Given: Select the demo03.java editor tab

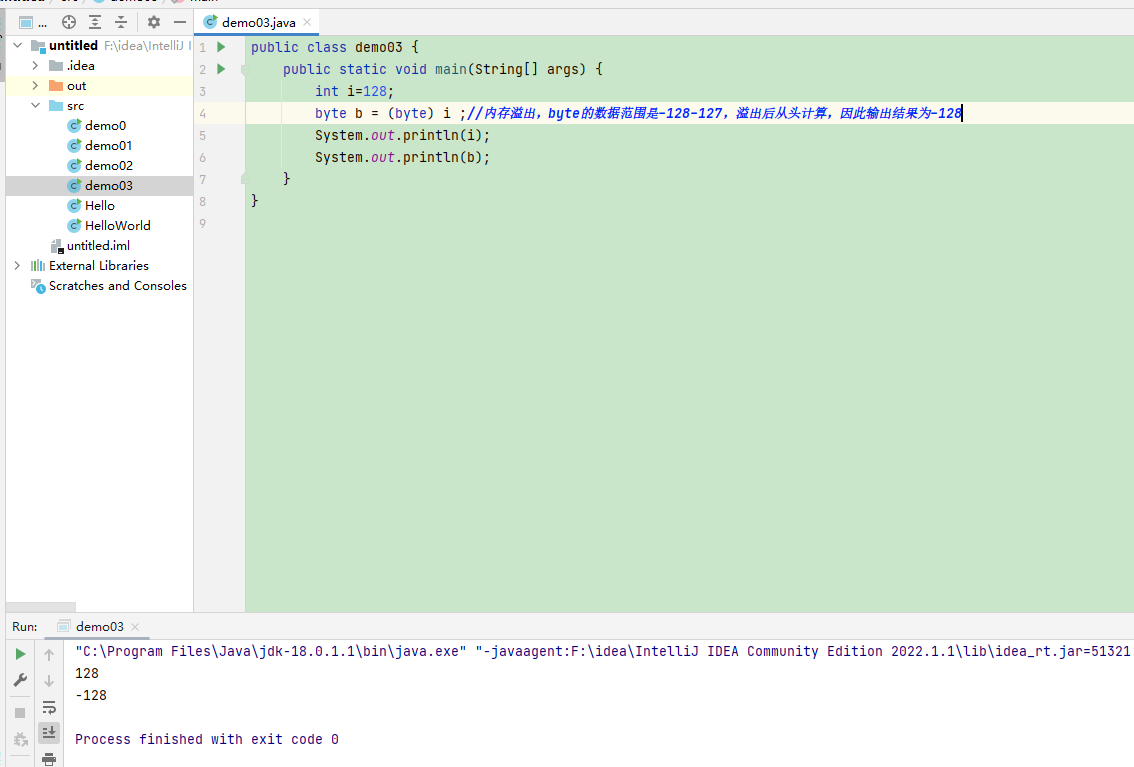Looking at the screenshot, I should tap(257, 22).
